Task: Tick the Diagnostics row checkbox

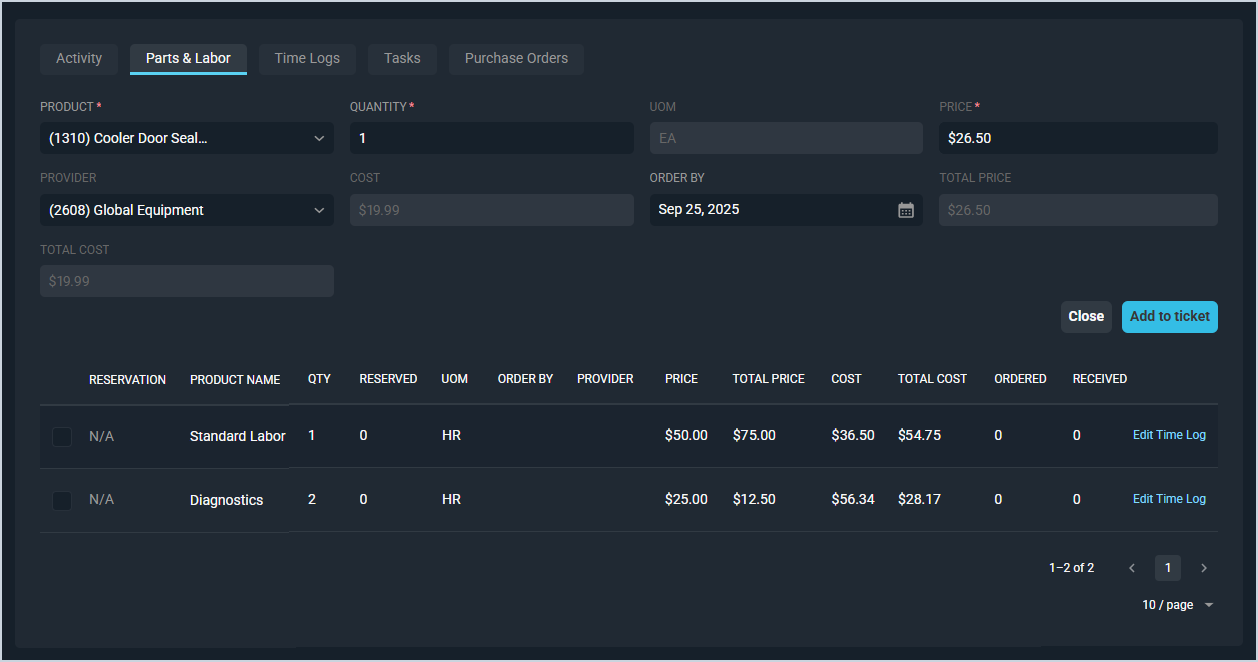Action: pyautogui.click(x=62, y=500)
